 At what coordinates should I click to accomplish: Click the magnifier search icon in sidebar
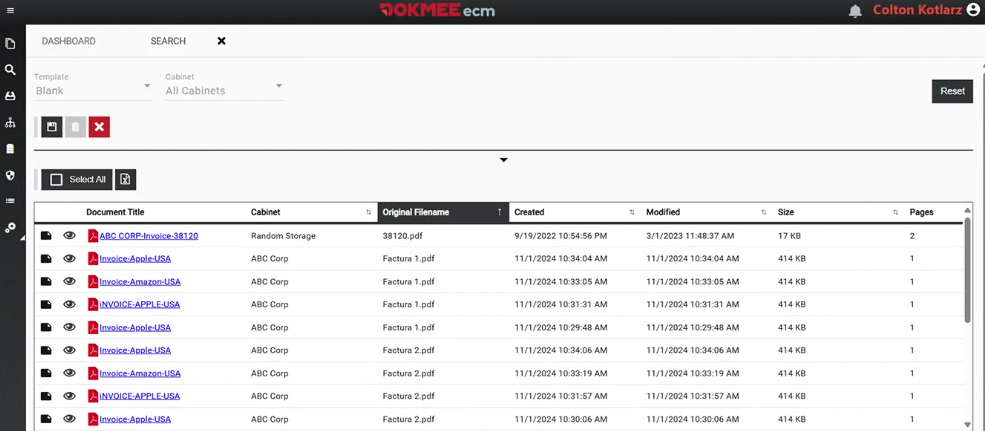[10, 70]
